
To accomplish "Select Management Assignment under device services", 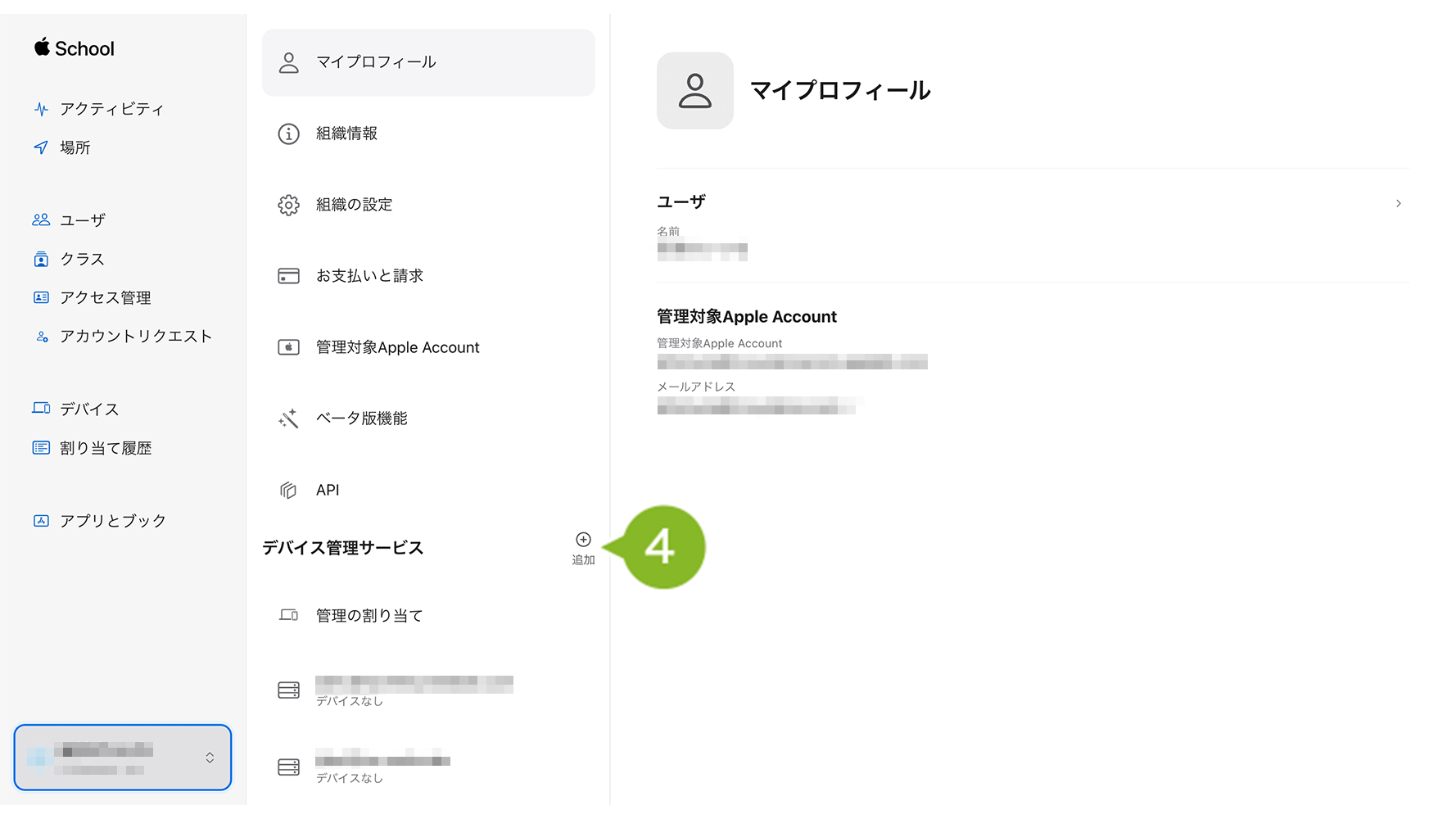I will click(369, 616).
